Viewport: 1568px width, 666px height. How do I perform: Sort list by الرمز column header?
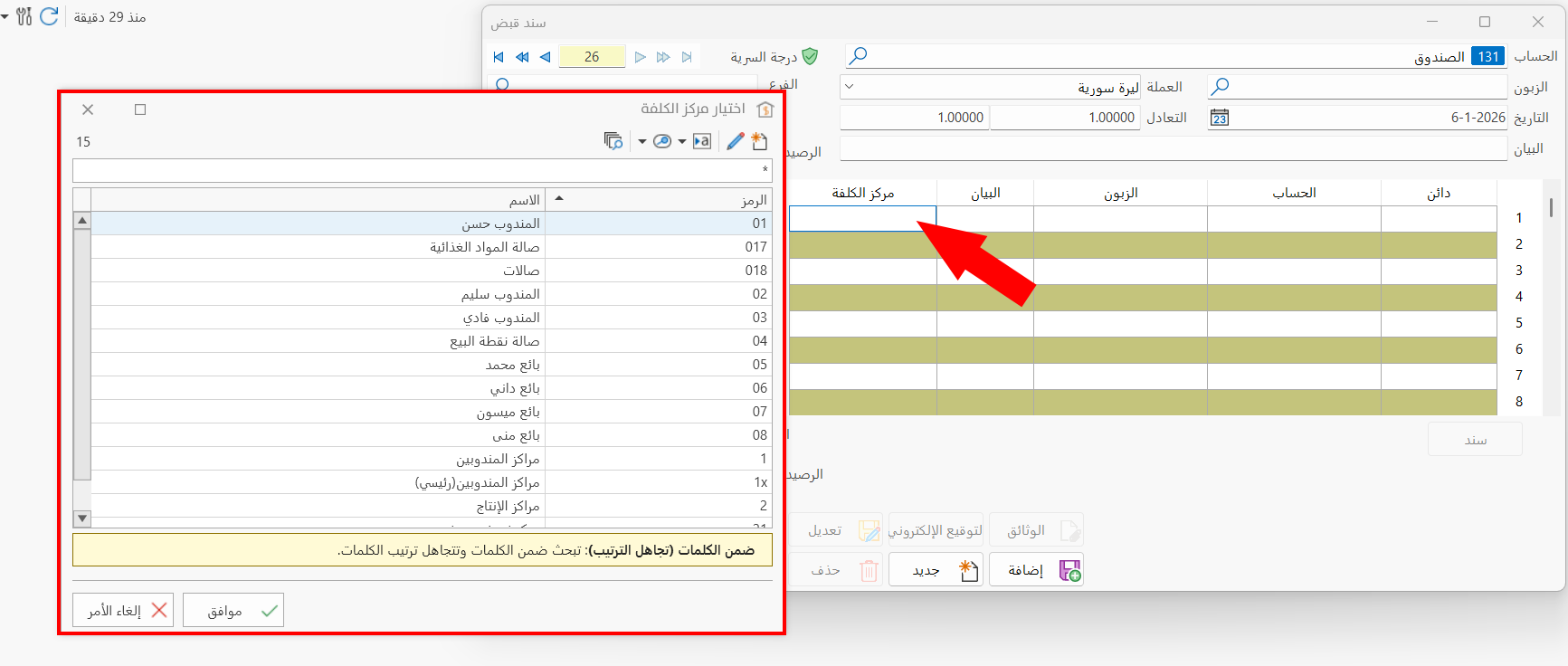pyautogui.click(x=659, y=200)
